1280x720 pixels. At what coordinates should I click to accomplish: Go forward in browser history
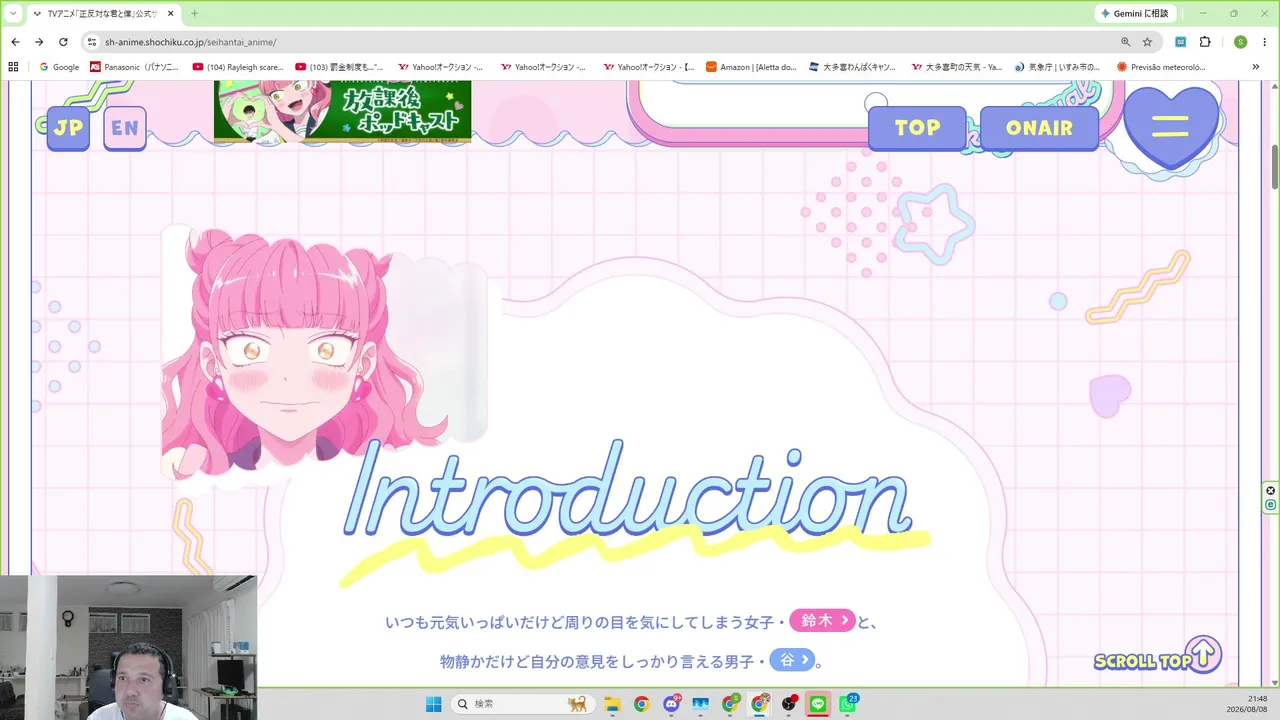coord(39,42)
